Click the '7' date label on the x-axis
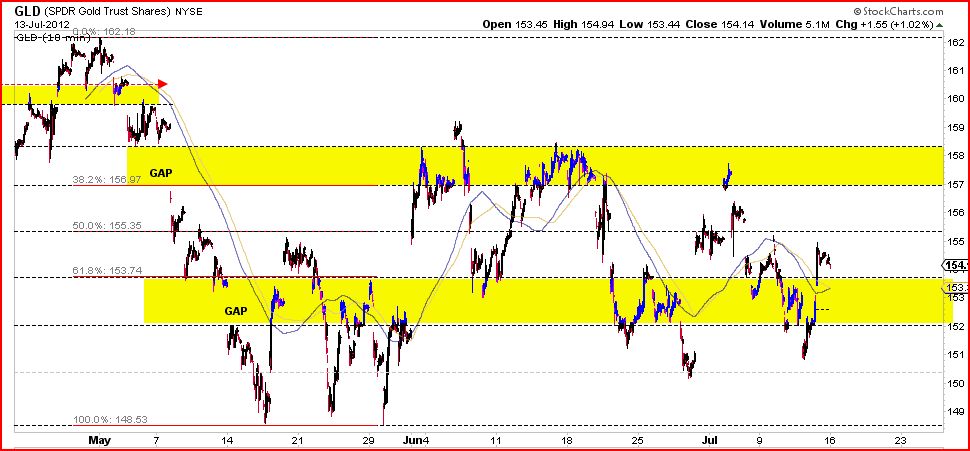Viewport: 970px width, 451px height. click(157, 440)
